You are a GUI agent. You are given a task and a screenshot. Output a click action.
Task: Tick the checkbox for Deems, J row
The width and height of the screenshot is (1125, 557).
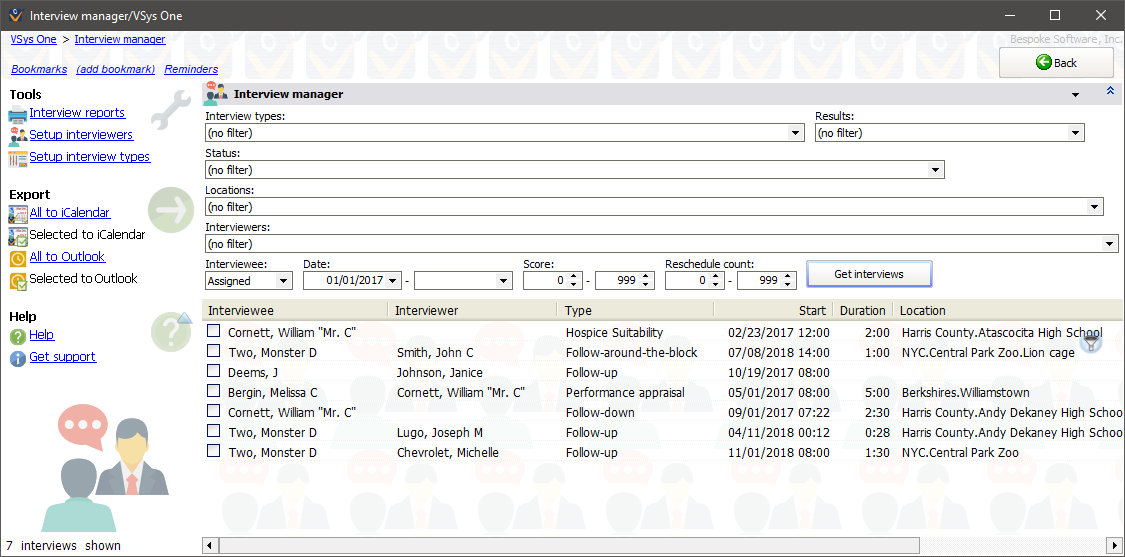click(214, 372)
